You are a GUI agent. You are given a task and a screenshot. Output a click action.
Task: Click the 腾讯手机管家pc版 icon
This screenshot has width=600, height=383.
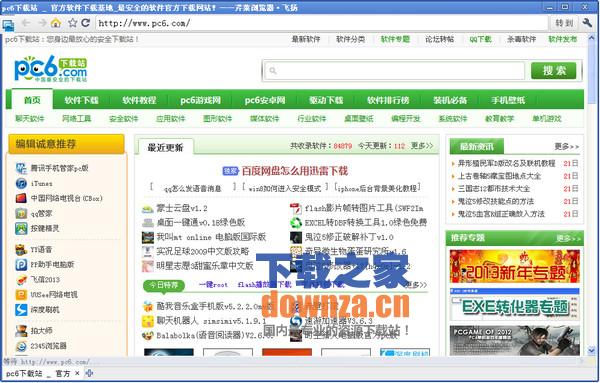[x=21, y=168]
